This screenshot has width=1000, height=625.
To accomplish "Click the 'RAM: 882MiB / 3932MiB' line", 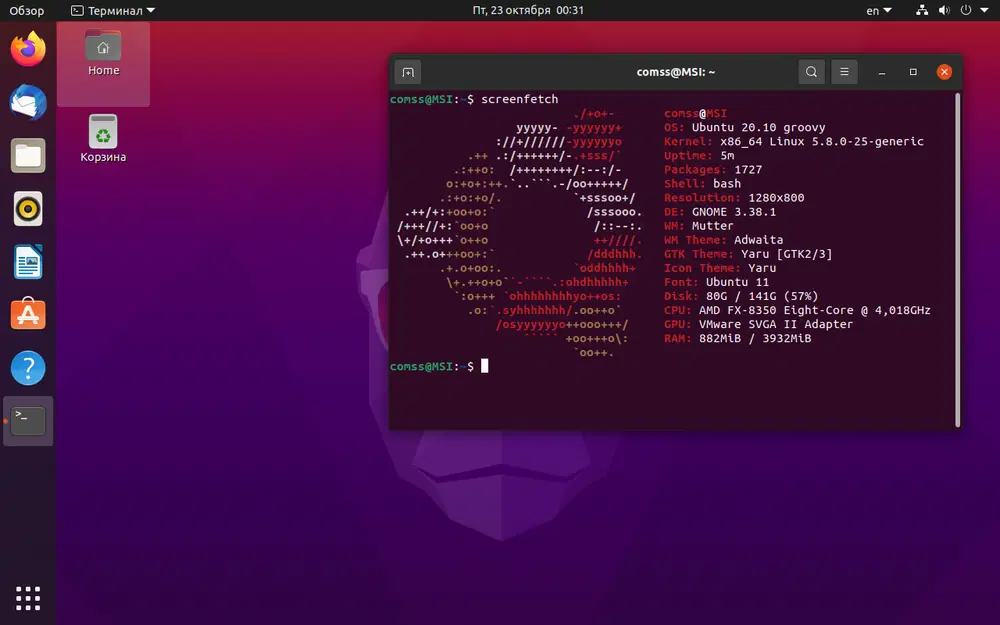I will click(x=738, y=338).
